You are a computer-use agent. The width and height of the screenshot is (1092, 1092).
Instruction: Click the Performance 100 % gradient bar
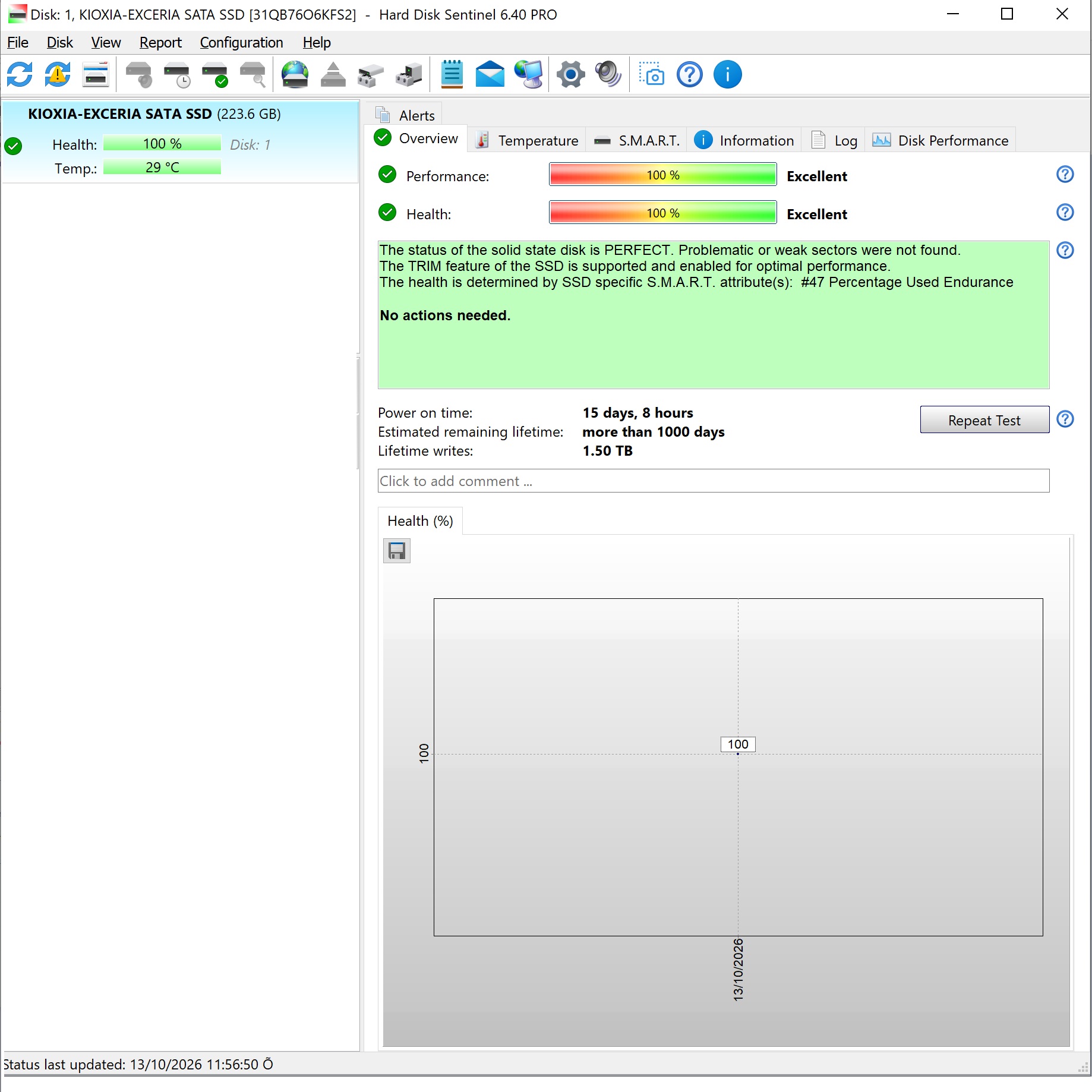pyautogui.click(x=663, y=175)
